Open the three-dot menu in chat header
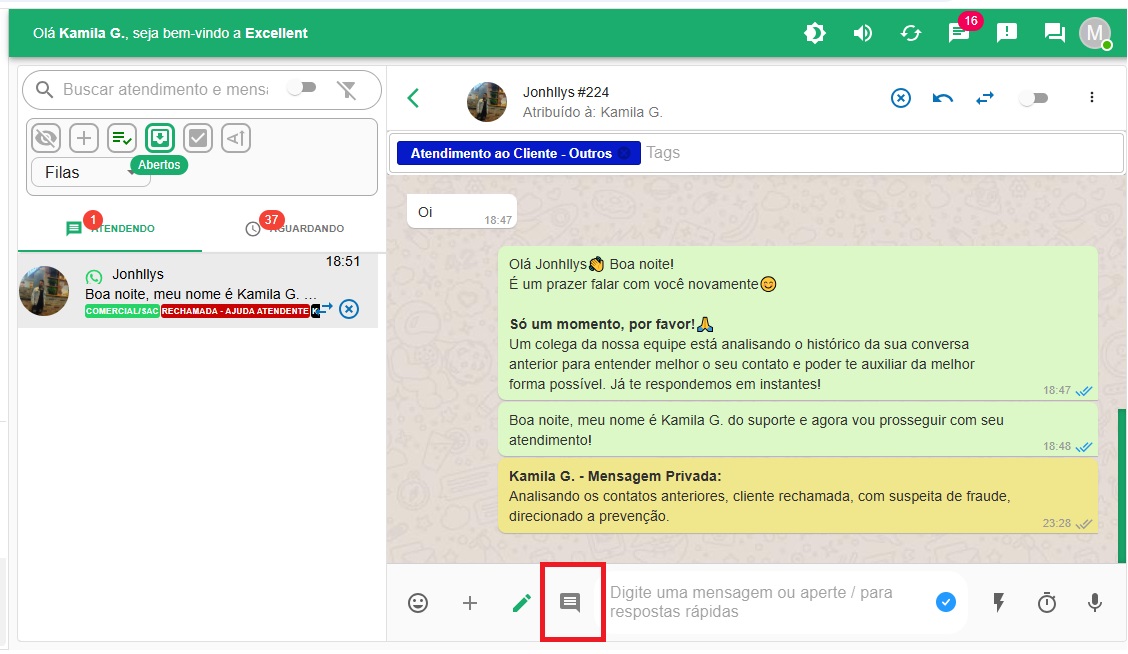The image size is (1128, 654). point(1092,97)
